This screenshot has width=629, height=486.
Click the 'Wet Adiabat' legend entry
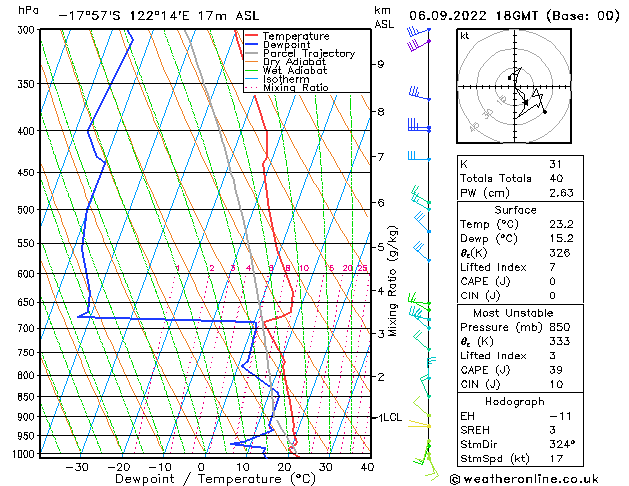click(x=295, y=71)
